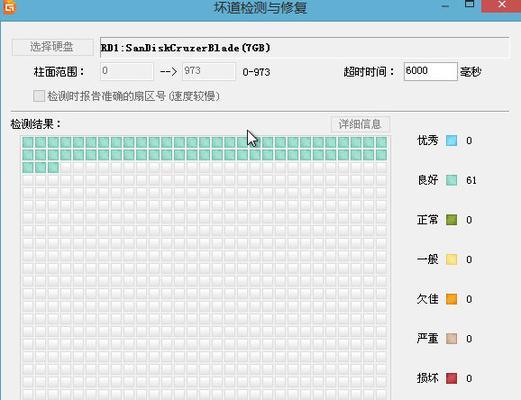Click the starting cylinder field showing 0
Screen dimensions: 521x400
[x=127, y=71]
